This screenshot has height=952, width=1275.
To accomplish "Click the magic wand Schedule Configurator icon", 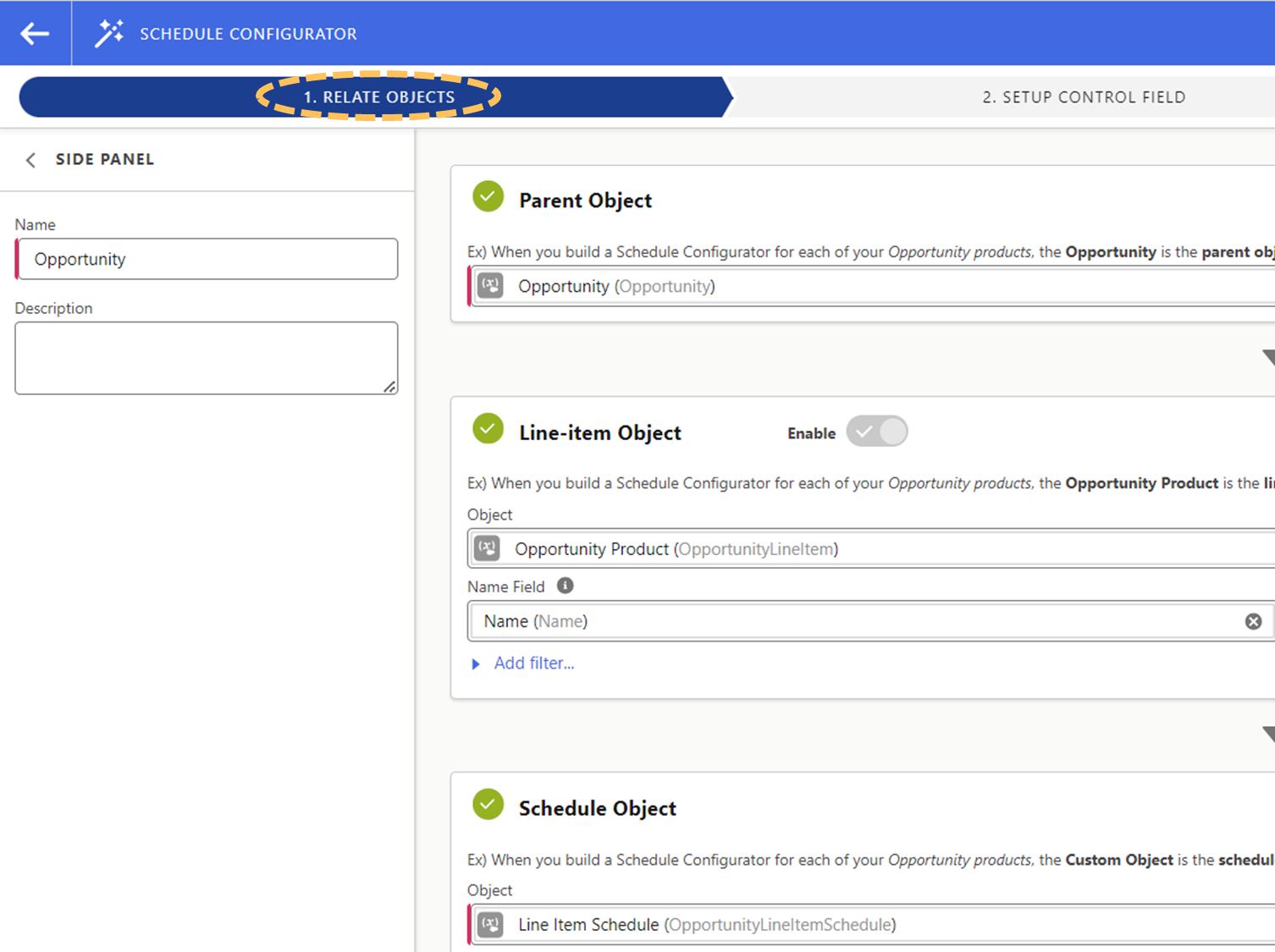I will (109, 33).
